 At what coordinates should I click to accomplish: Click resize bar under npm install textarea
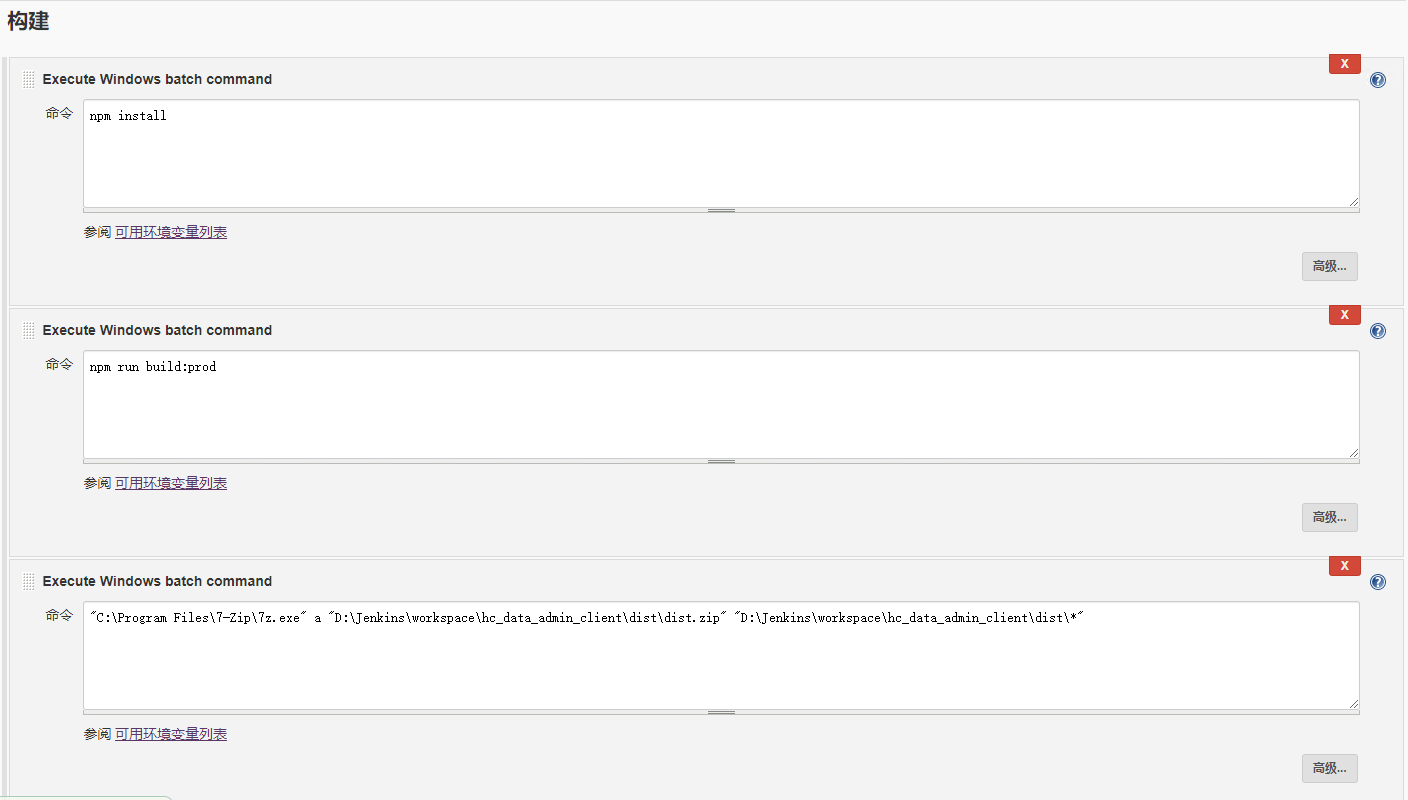(721, 211)
